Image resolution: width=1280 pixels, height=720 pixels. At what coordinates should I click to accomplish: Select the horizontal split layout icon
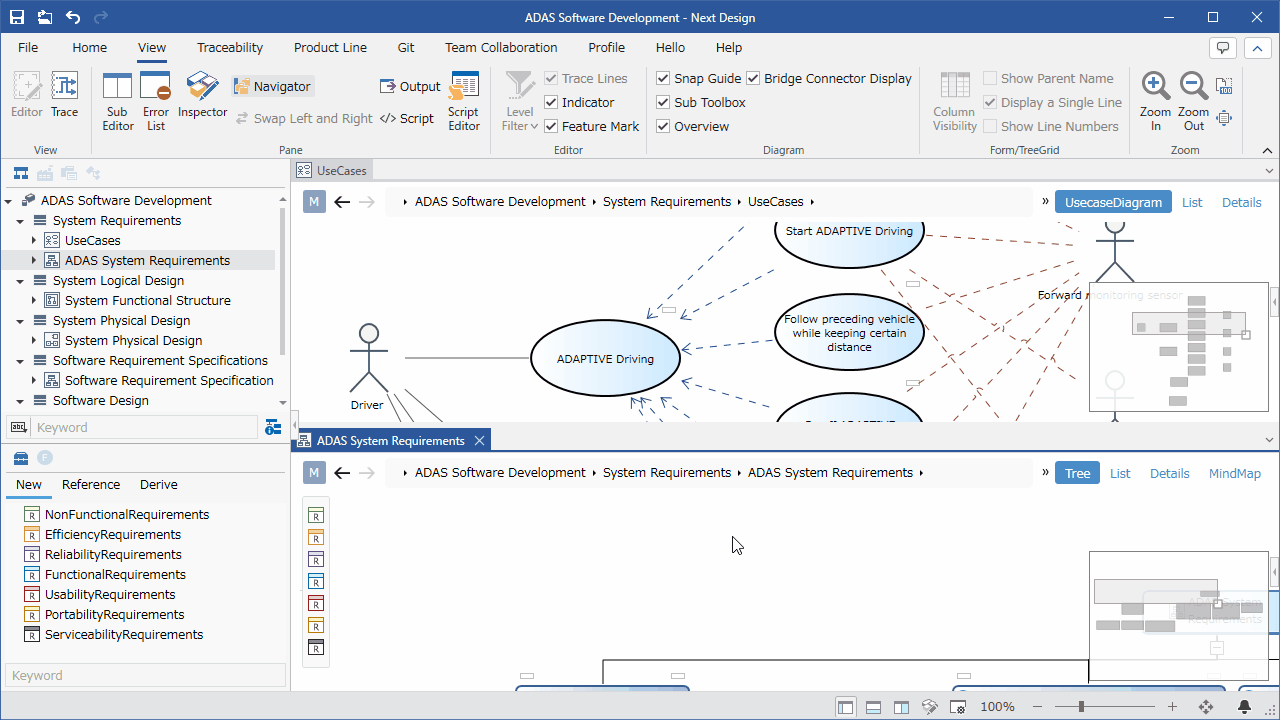click(873, 706)
